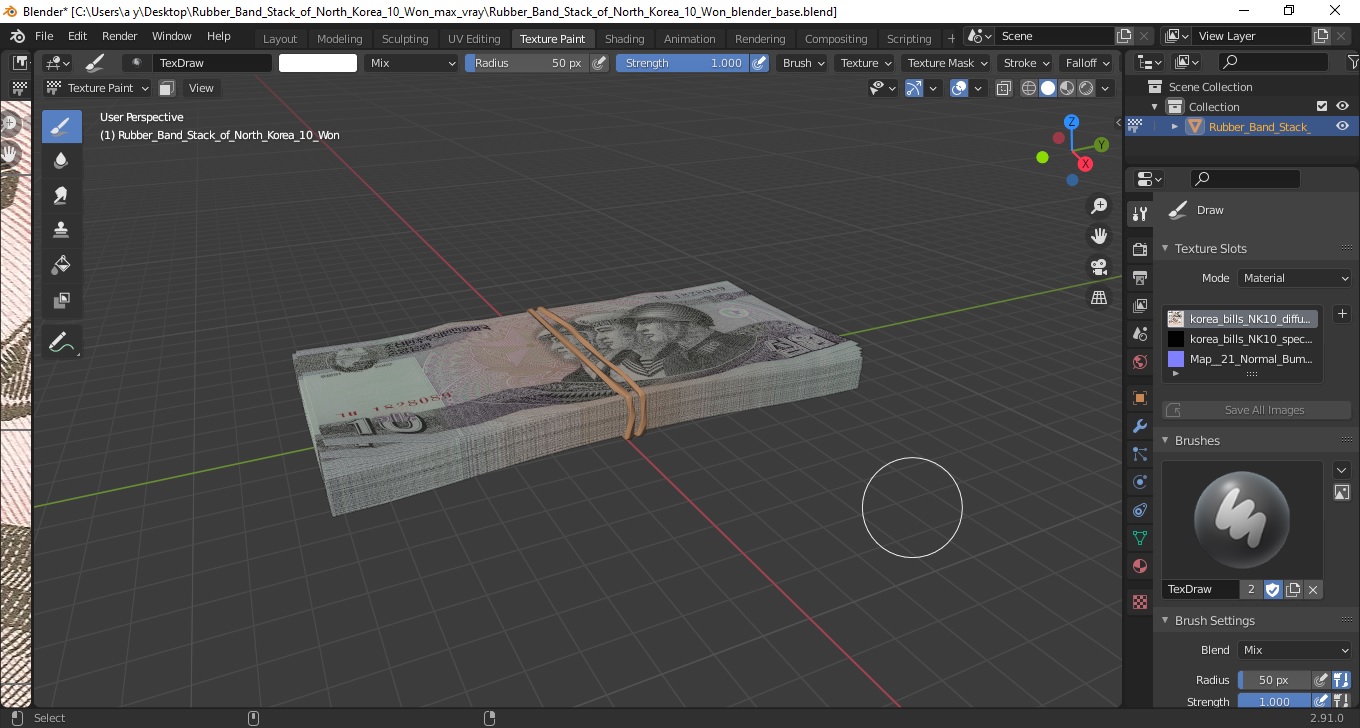Select the Annotate tool
The width and height of the screenshot is (1360, 728).
61,342
